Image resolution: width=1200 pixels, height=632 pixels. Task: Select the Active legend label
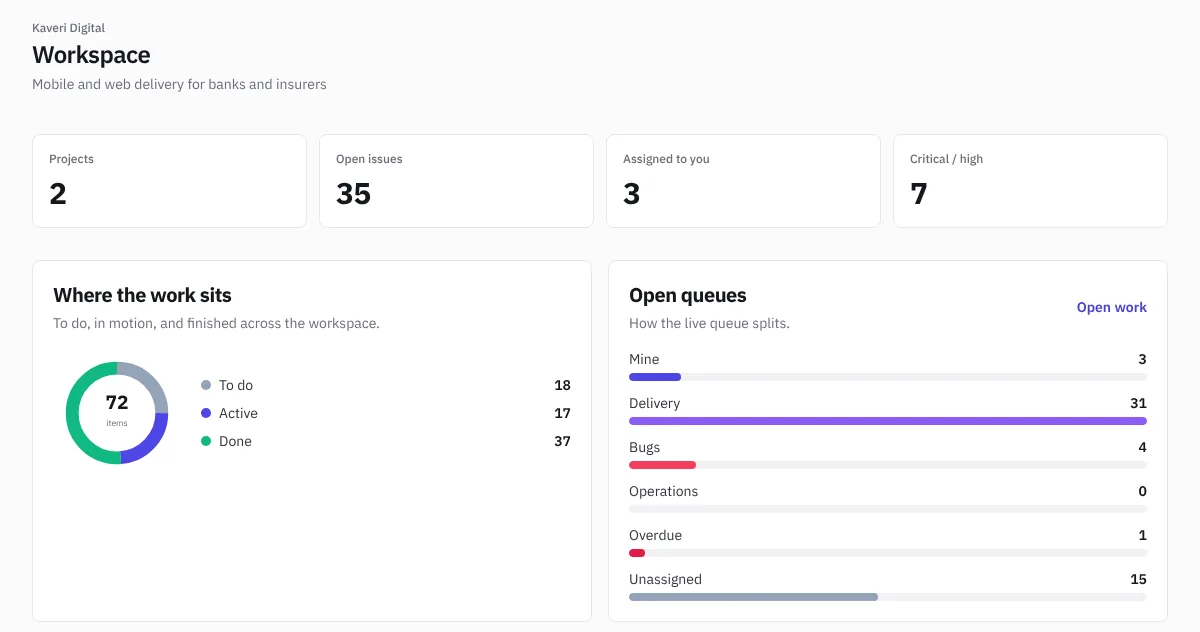tap(238, 413)
